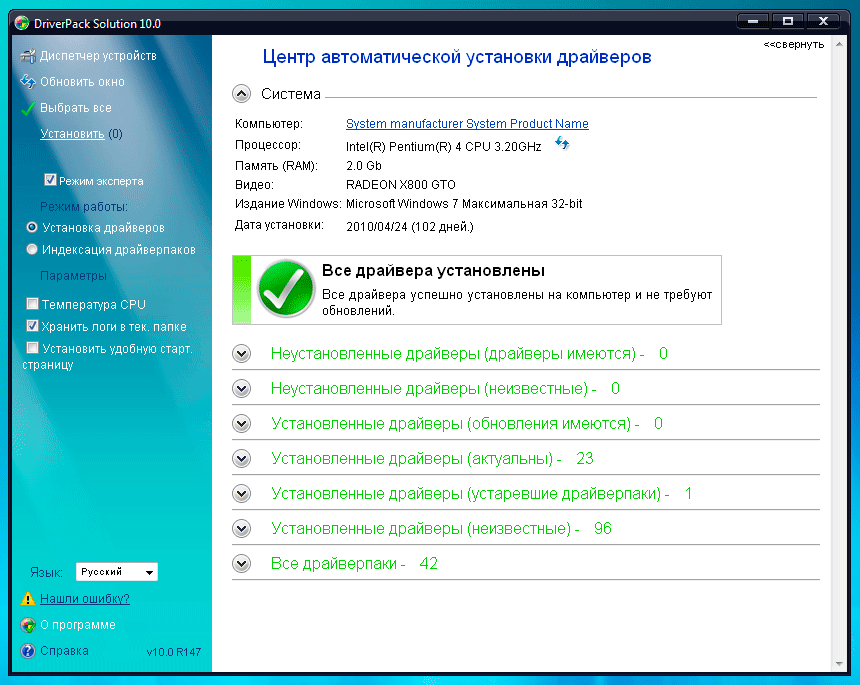
Task: Open the Язык language dropdown
Action: (117, 572)
